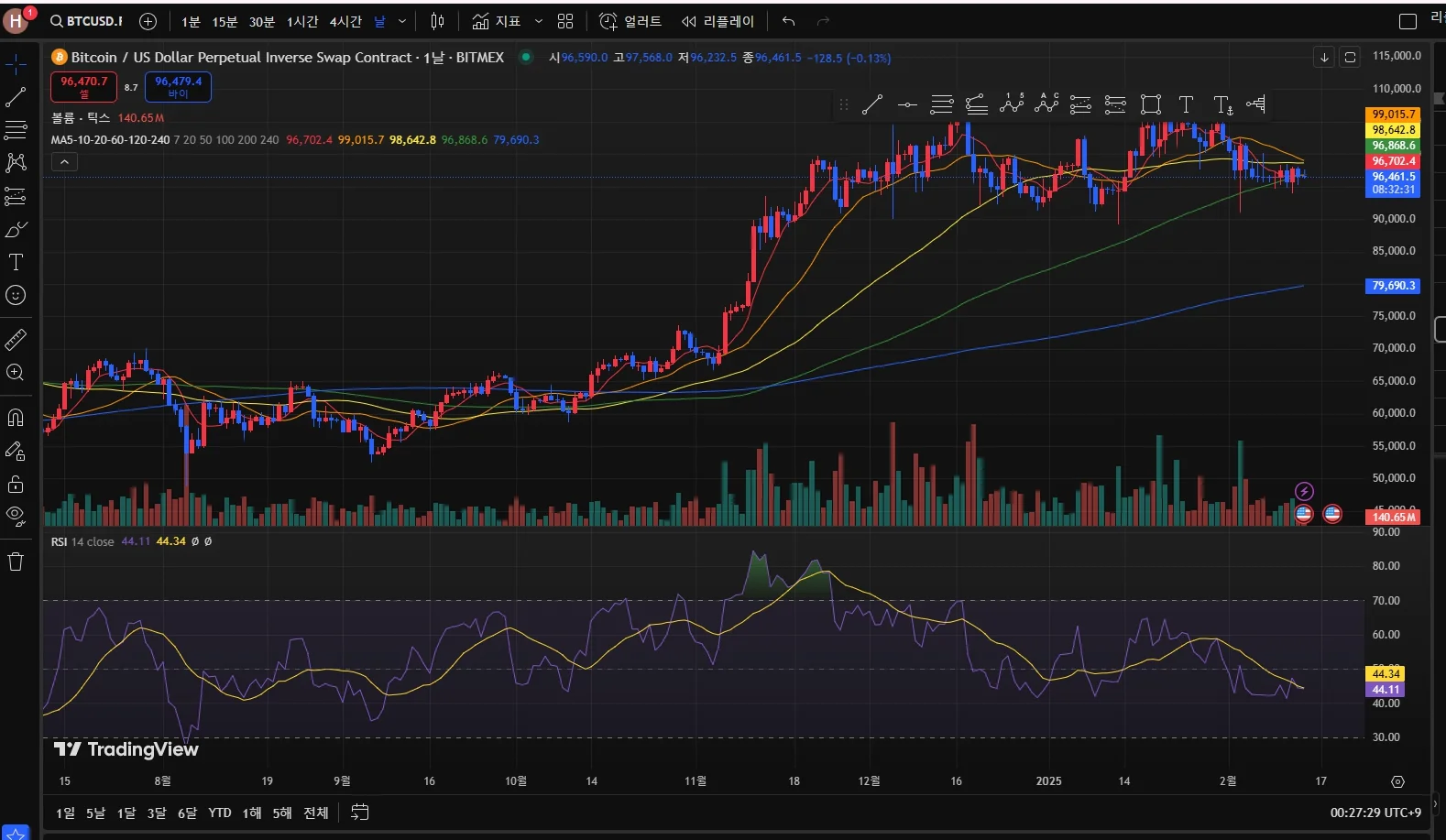Open the candlestick chart type selector

tap(438, 21)
